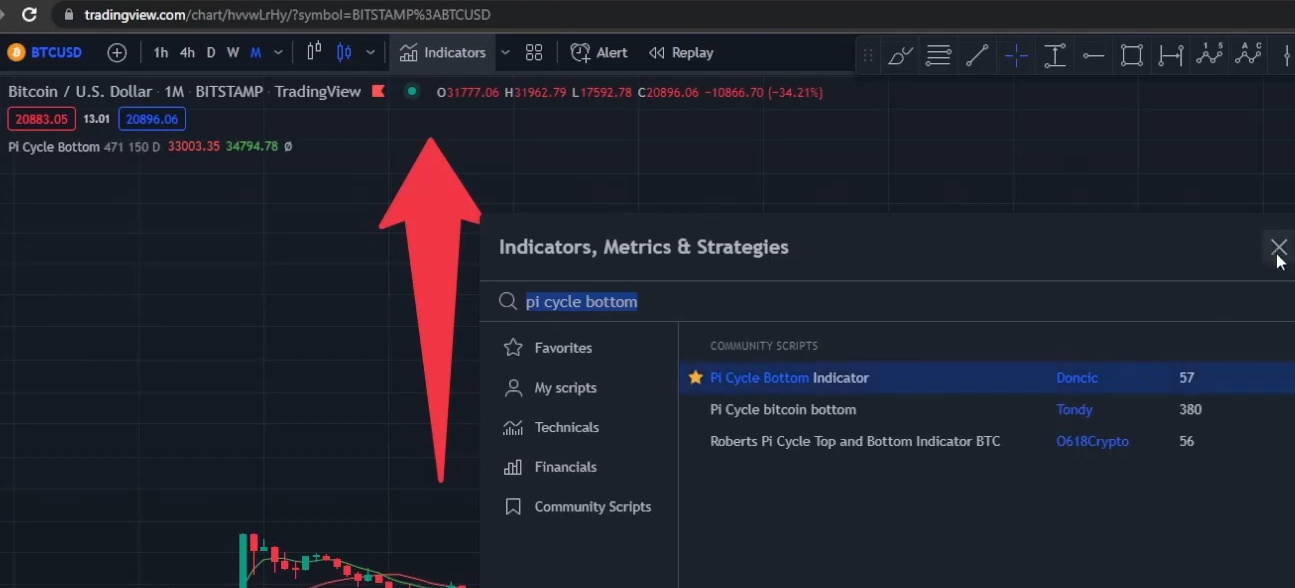
Task: Open the Technicals category
Action: click(551, 427)
